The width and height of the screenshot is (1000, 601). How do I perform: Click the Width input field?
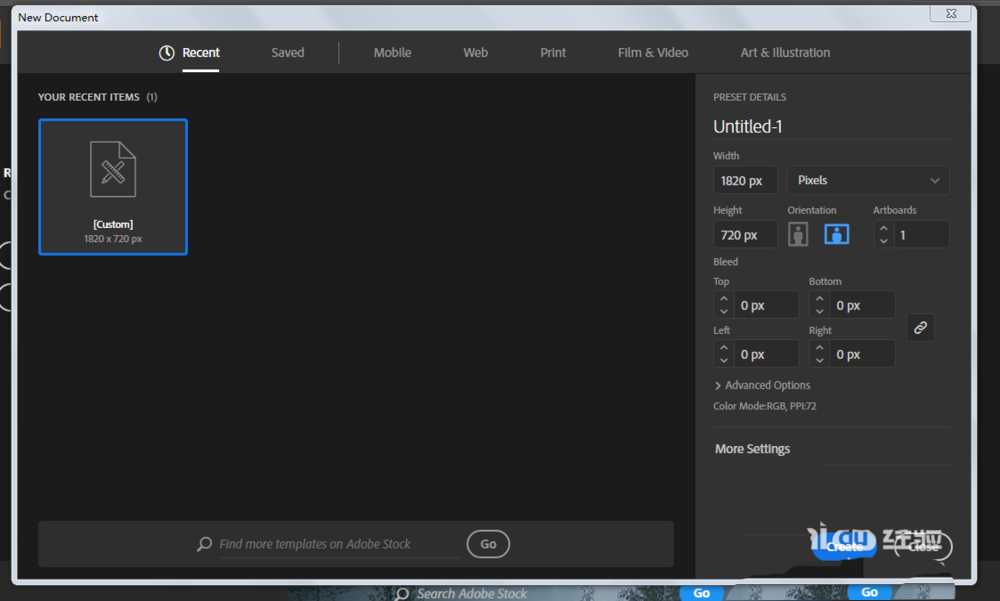744,180
